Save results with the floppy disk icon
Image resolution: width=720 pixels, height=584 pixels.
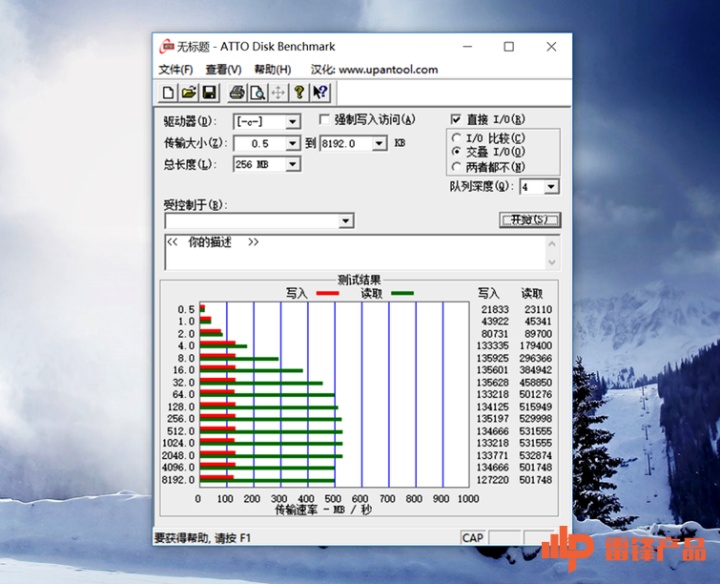click(x=209, y=93)
